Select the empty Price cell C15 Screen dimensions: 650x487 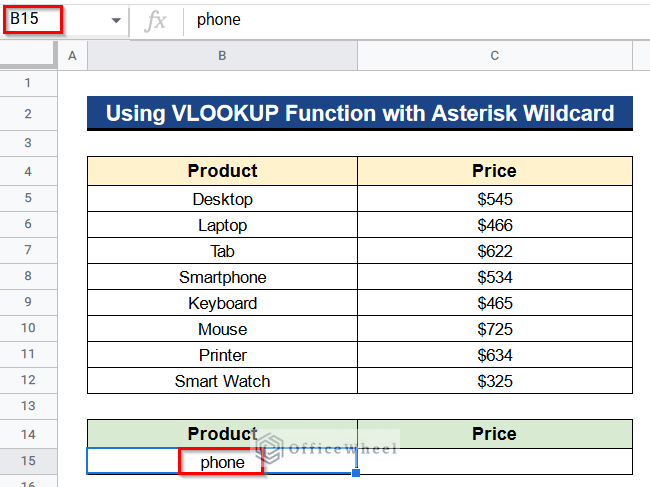[494, 461]
